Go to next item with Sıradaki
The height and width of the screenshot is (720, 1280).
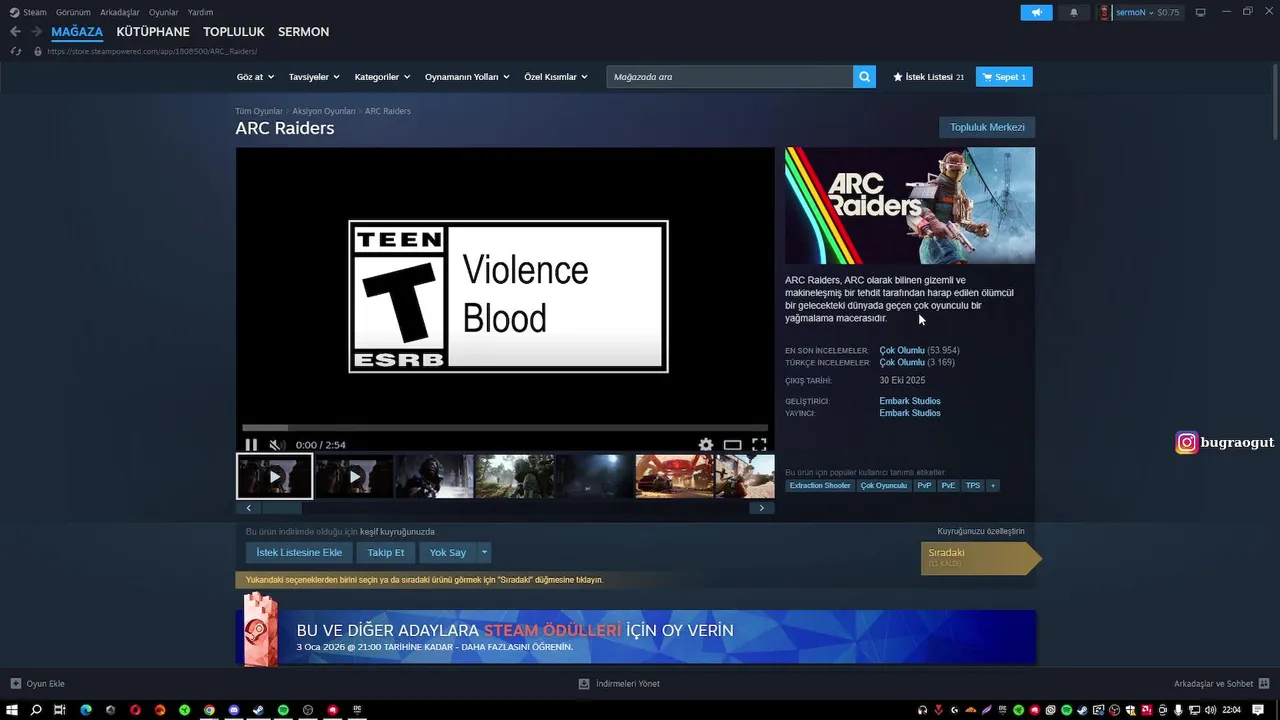(980, 558)
